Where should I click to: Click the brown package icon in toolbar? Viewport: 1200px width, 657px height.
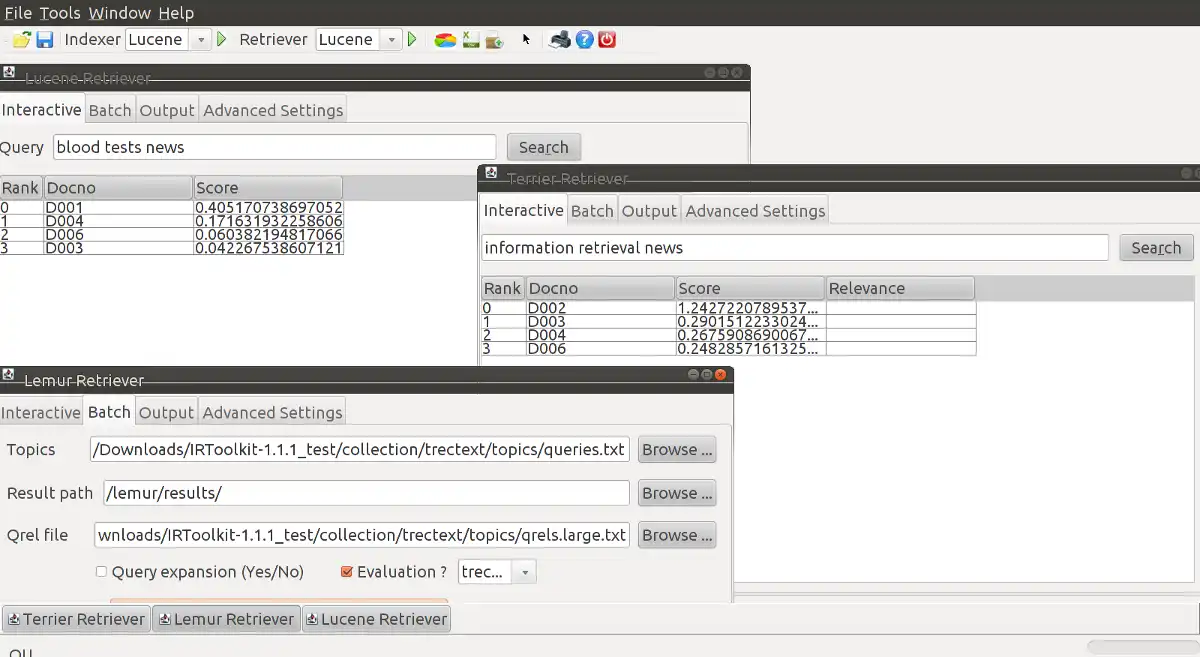click(494, 40)
